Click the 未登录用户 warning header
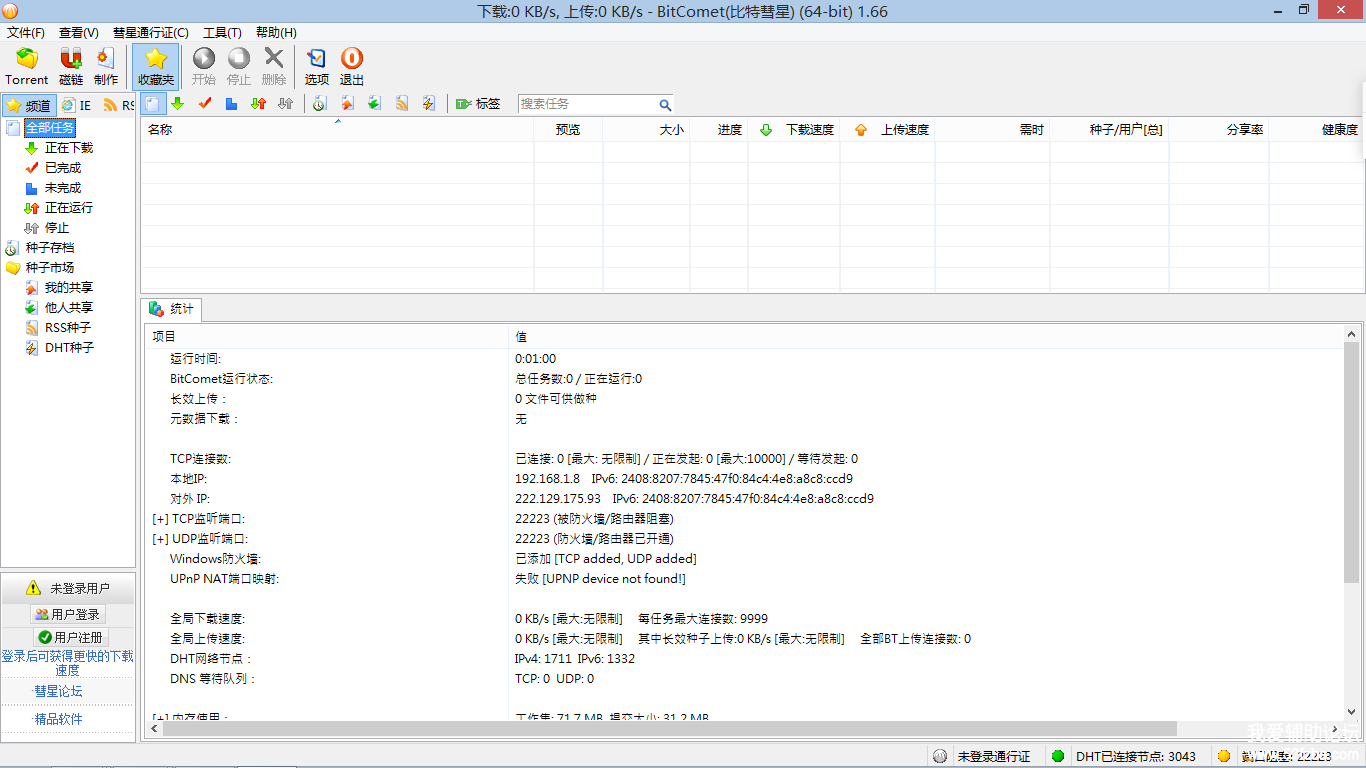 coord(67,589)
